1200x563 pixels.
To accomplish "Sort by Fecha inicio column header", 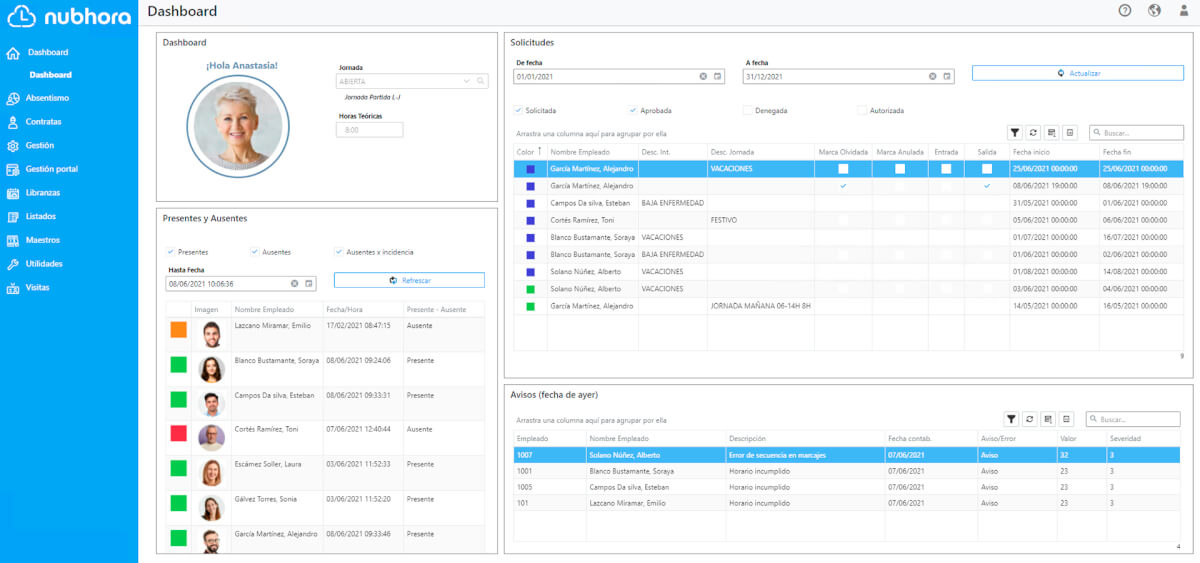I will coord(1054,151).
